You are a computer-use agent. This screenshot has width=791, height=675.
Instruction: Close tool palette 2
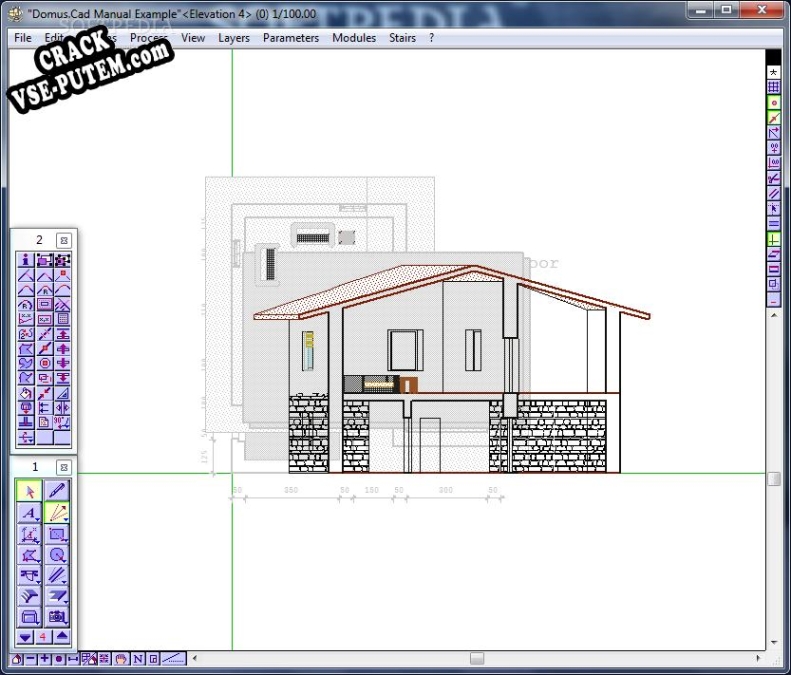[63, 240]
